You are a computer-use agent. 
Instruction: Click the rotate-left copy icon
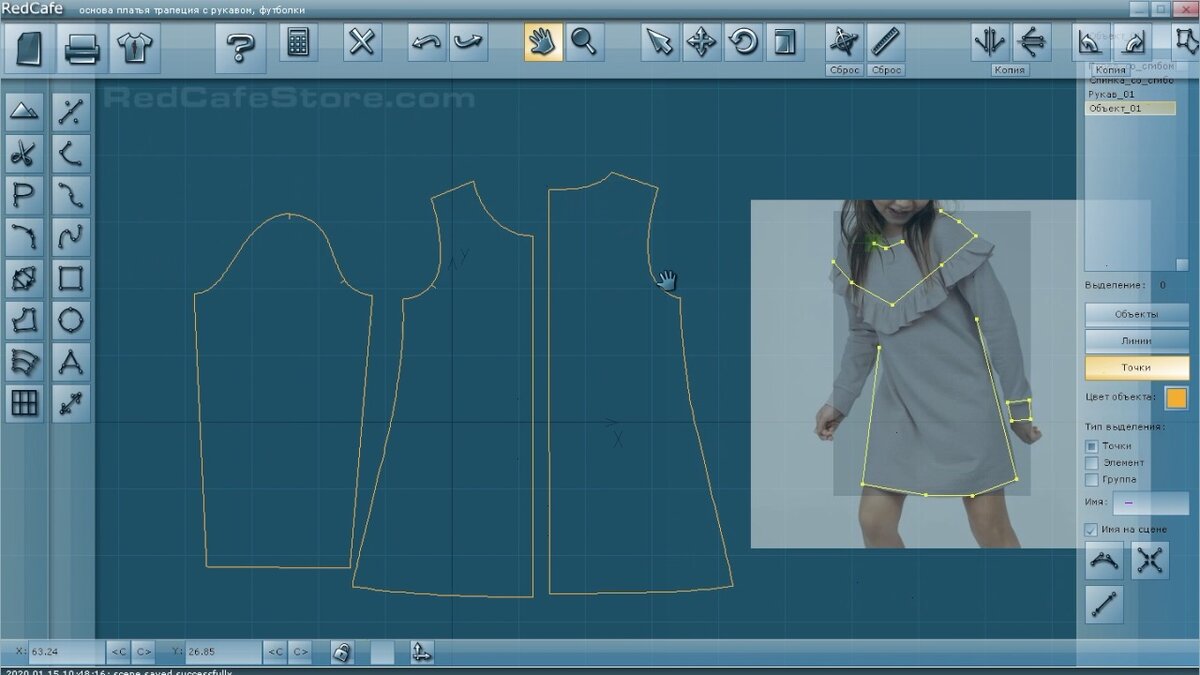pos(1092,43)
